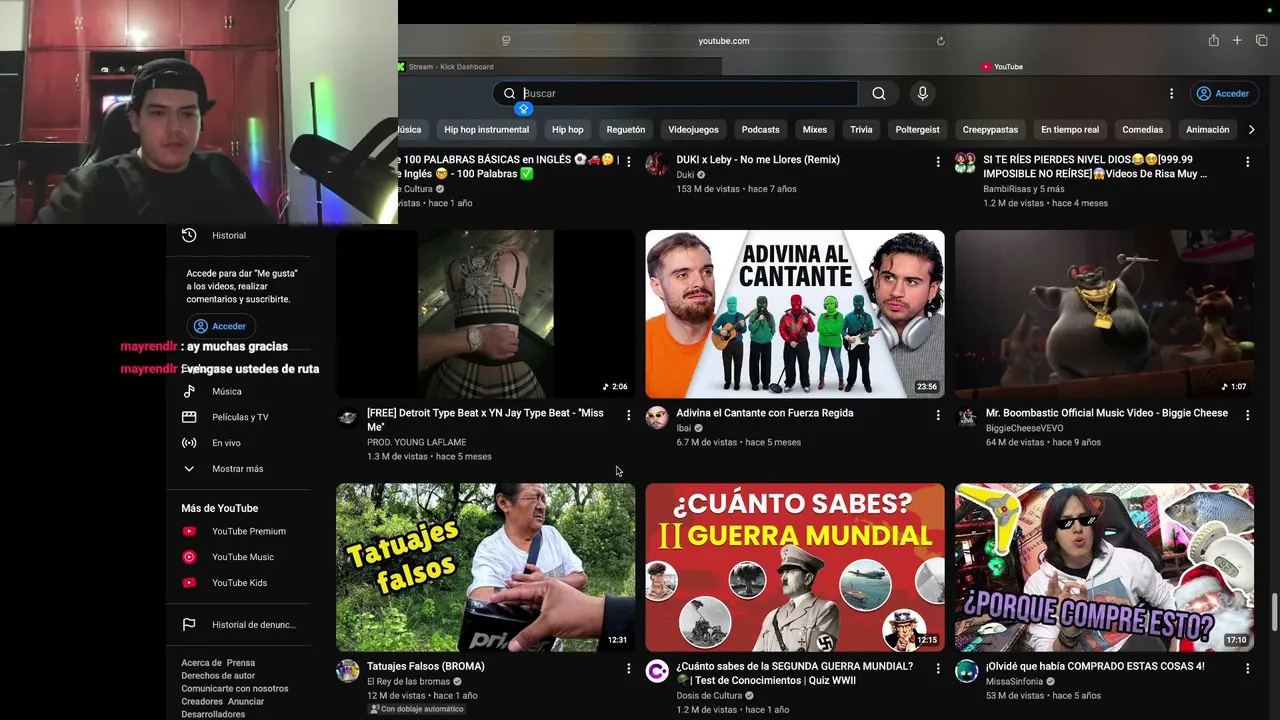This screenshot has width=1280, height=720.
Task: Select the Podcasts category chip
Action: tap(760, 129)
